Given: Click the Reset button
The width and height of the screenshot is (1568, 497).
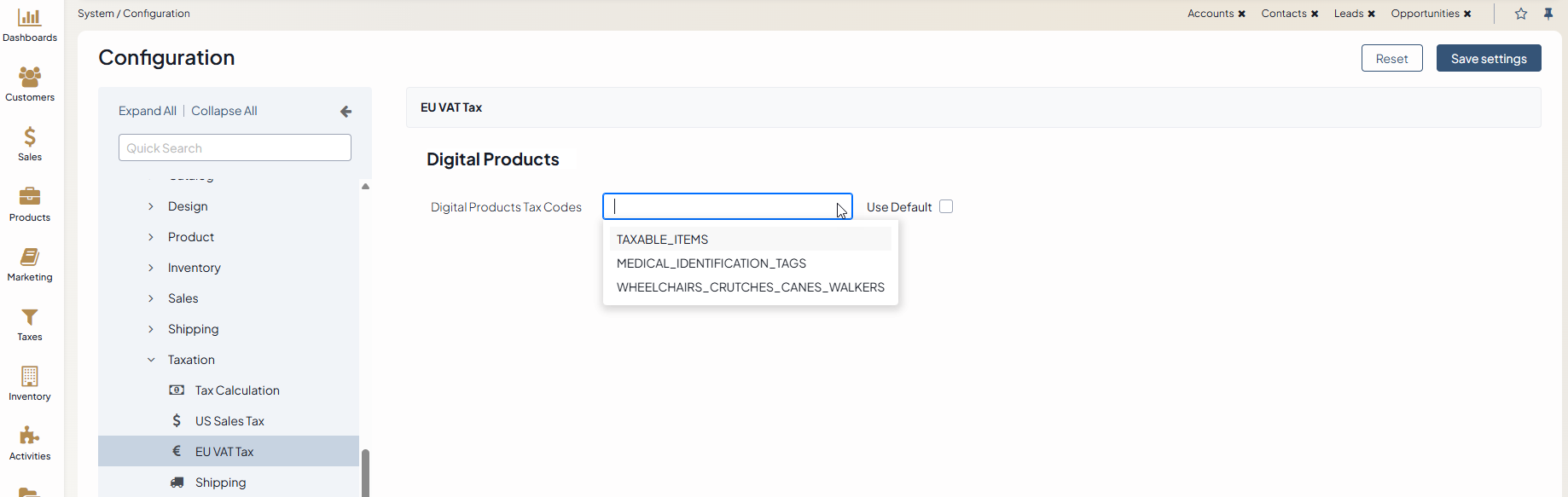Looking at the screenshot, I should point(1391,59).
